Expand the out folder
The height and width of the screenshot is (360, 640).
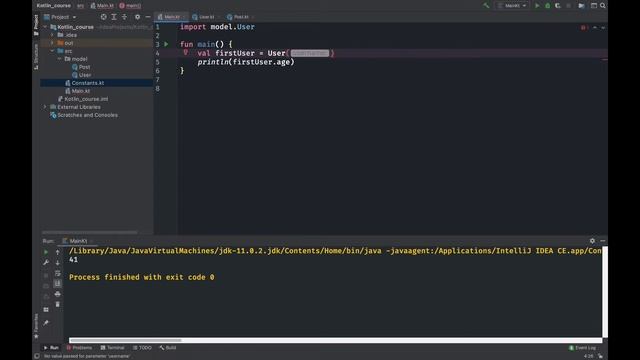pyautogui.click(x=52, y=43)
